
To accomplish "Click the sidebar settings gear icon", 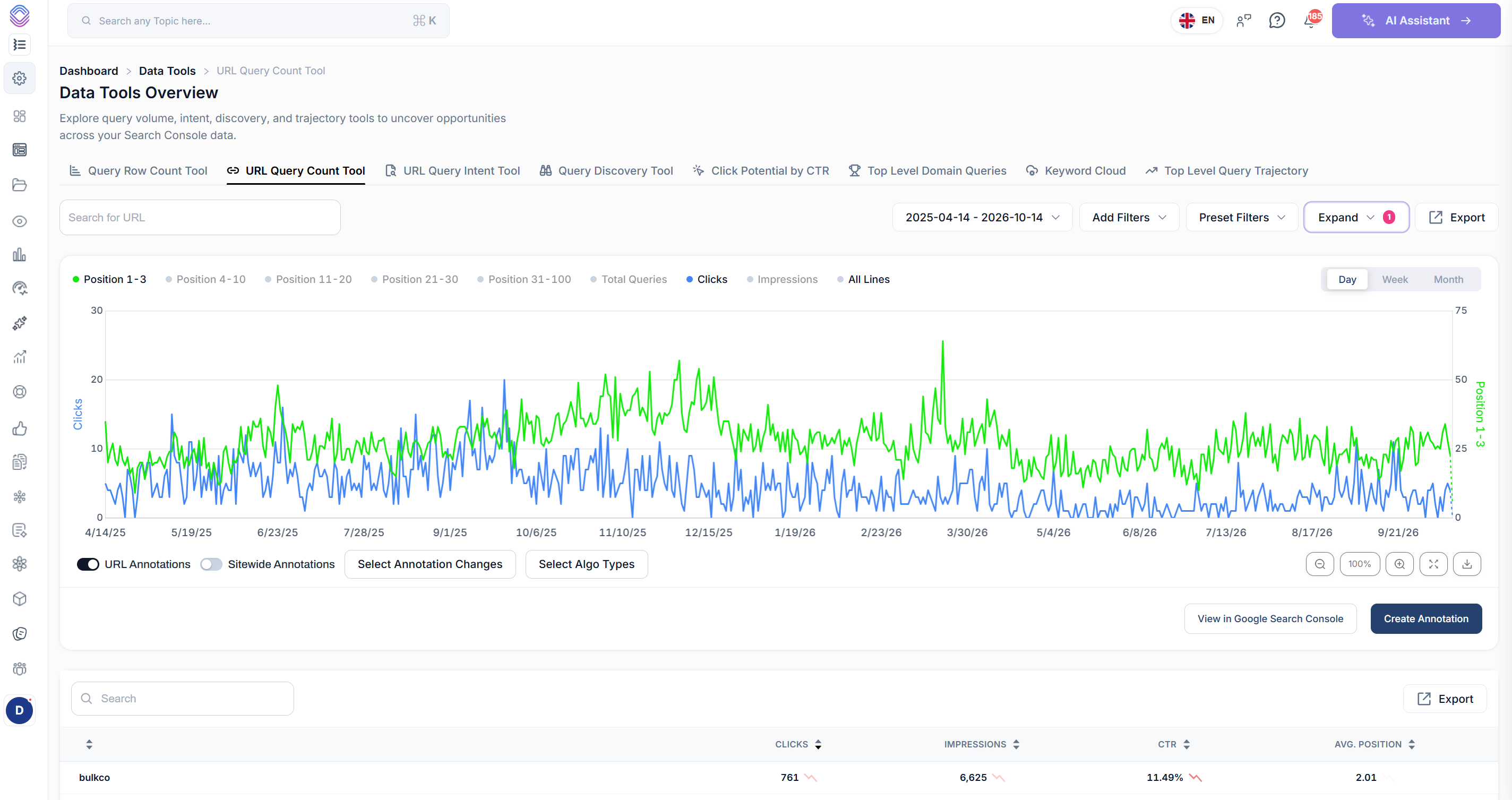I will point(19,78).
